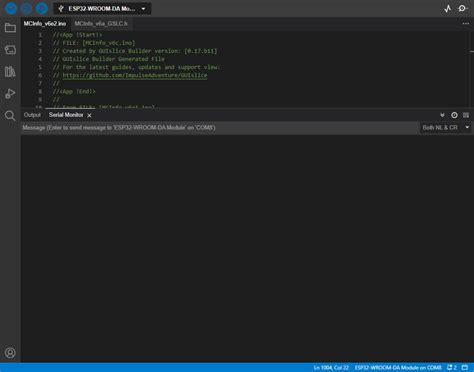This screenshot has width=474, height=372.
Task: Open the Sketchbook folder sidebar icon
Action: 10,28
